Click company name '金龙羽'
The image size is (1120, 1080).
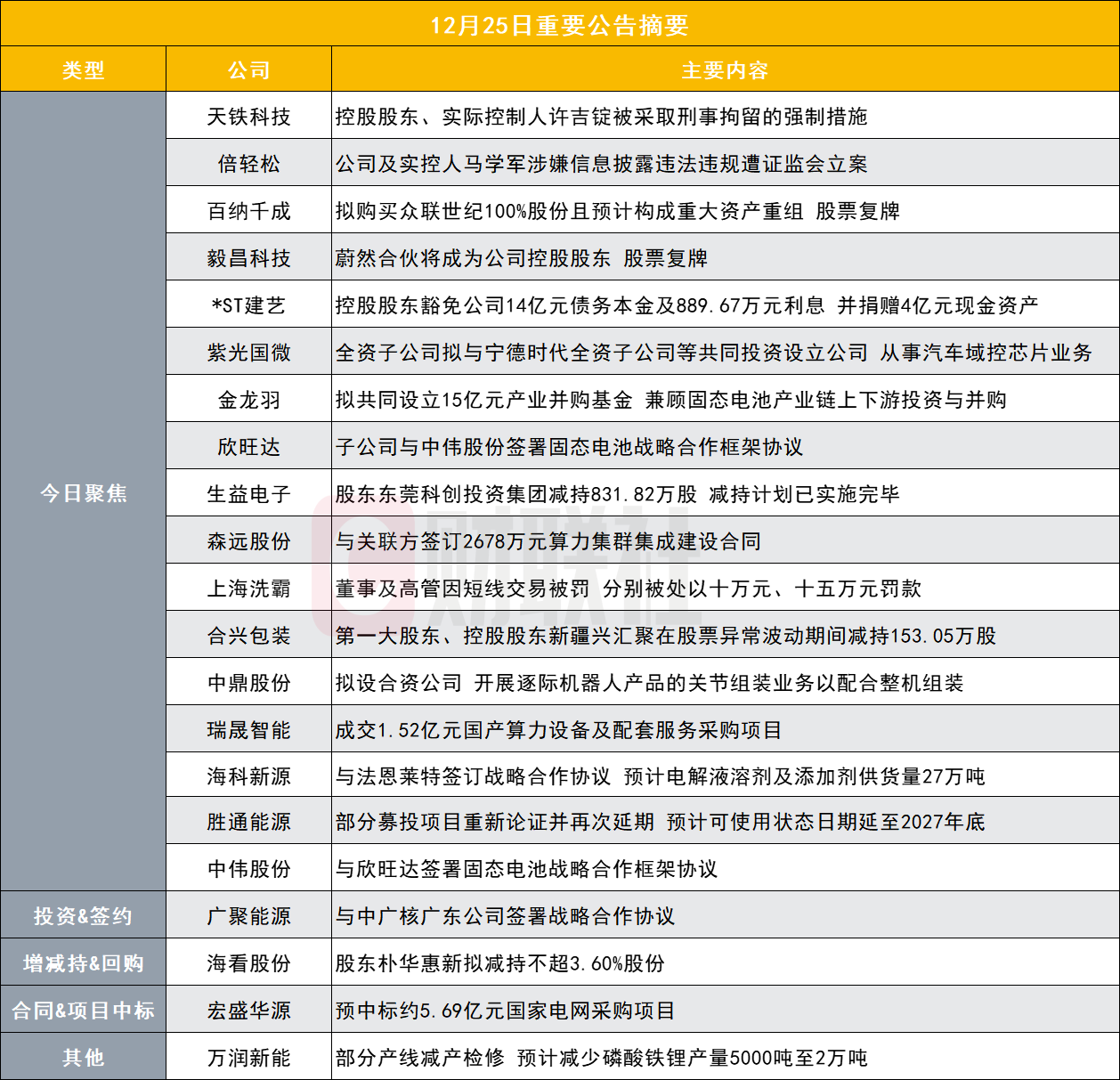[x=248, y=400]
